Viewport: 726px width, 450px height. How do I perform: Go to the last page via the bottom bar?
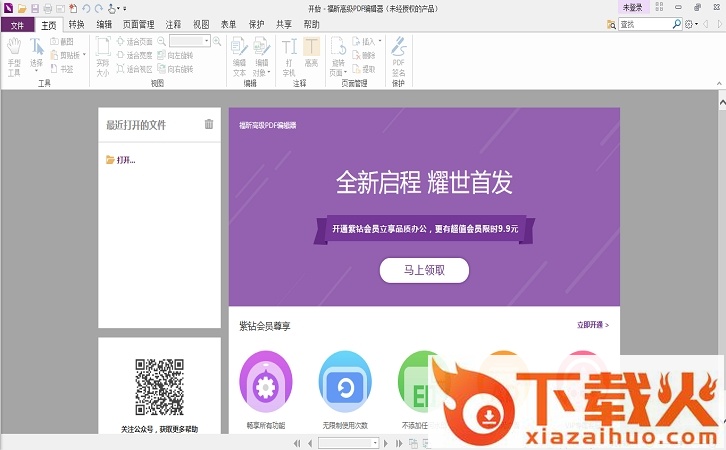[399, 443]
